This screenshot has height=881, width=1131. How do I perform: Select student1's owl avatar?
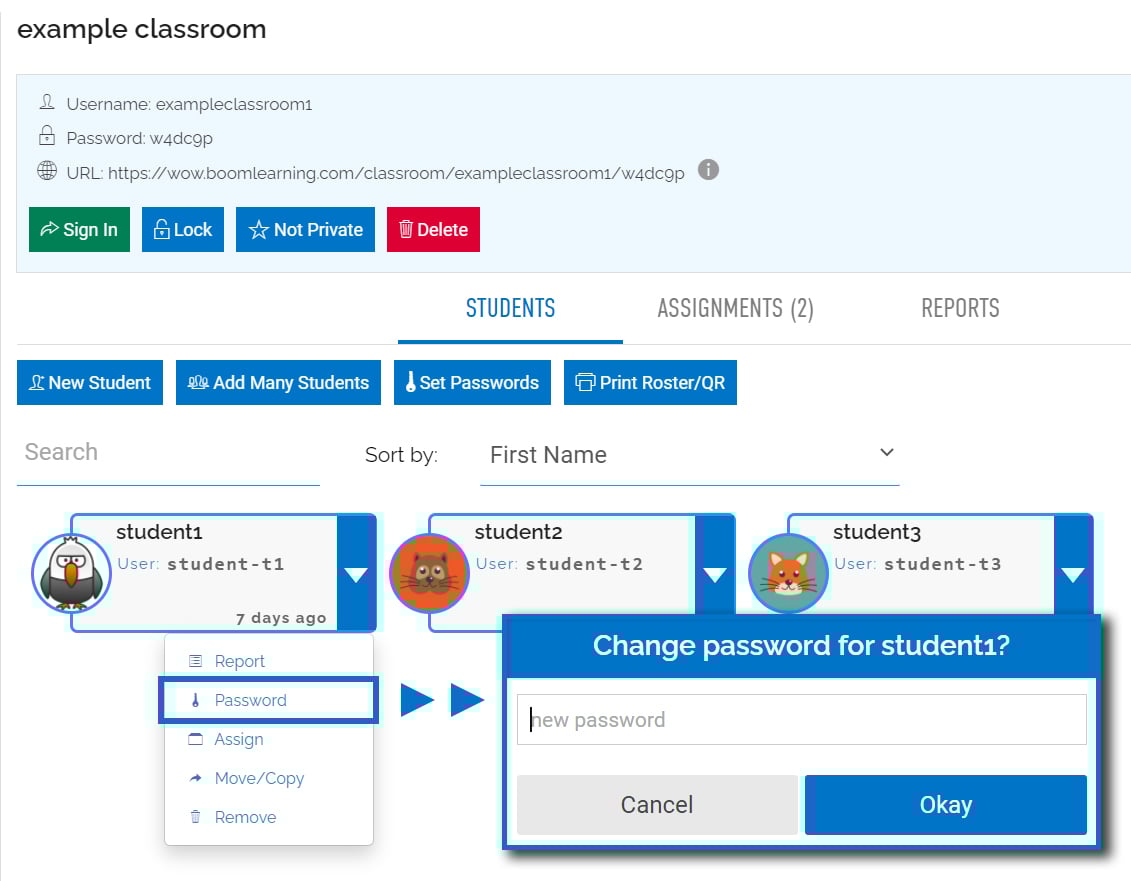[70, 573]
